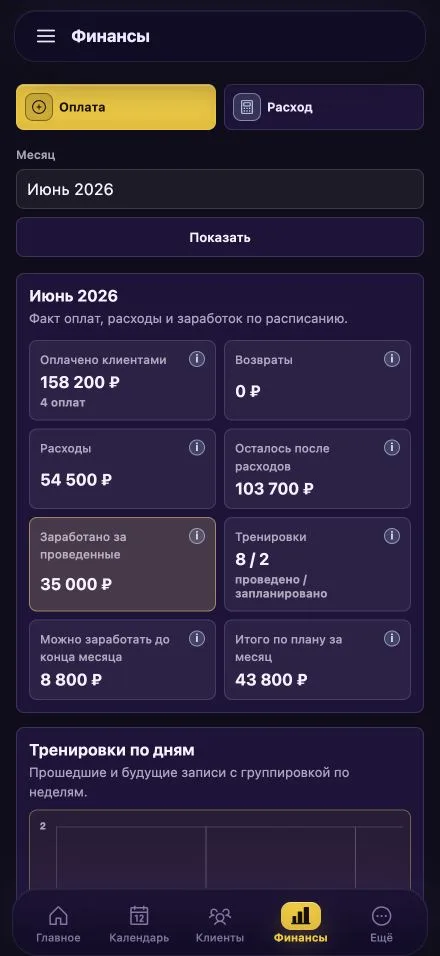Screen dimensions: 440x956
Task: Click the info icon on Оплачено клиентами card
Action: (x=196, y=359)
